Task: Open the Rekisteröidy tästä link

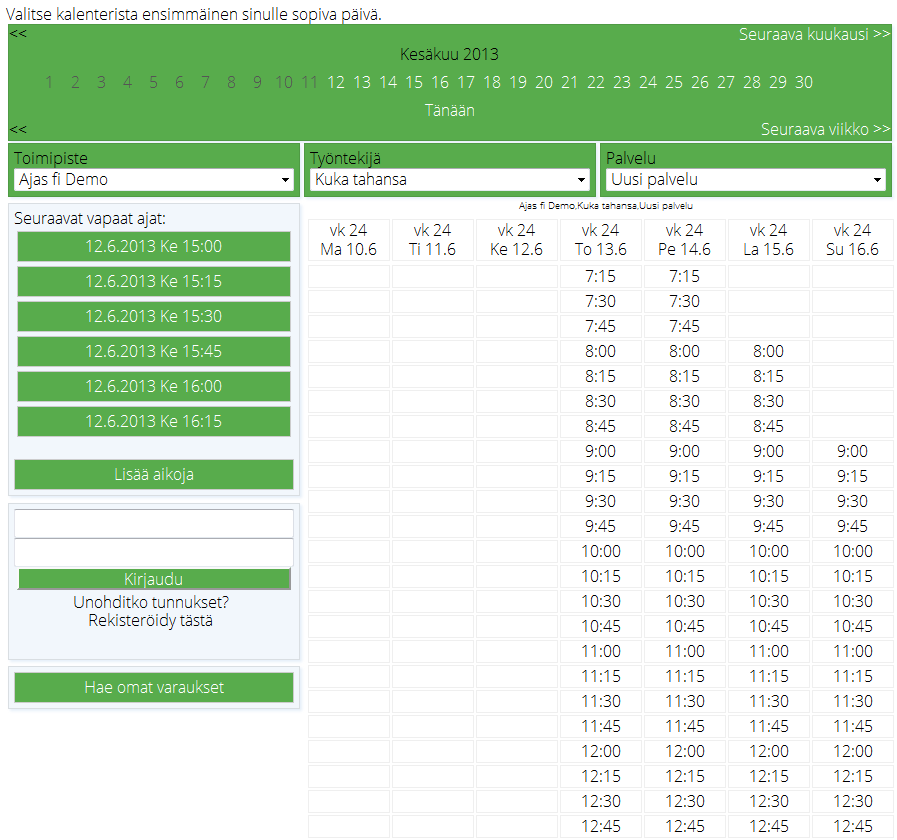Action: pyautogui.click(x=150, y=620)
